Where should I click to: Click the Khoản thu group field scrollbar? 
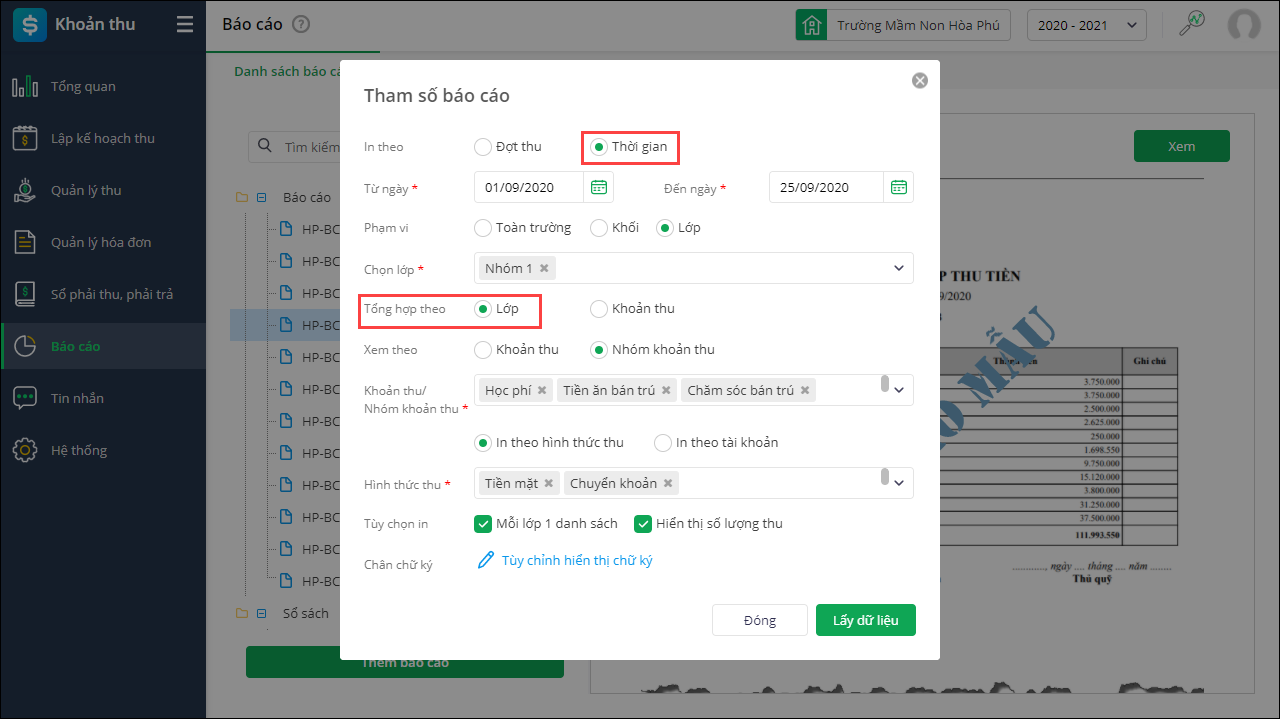click(x=885, y=384)
